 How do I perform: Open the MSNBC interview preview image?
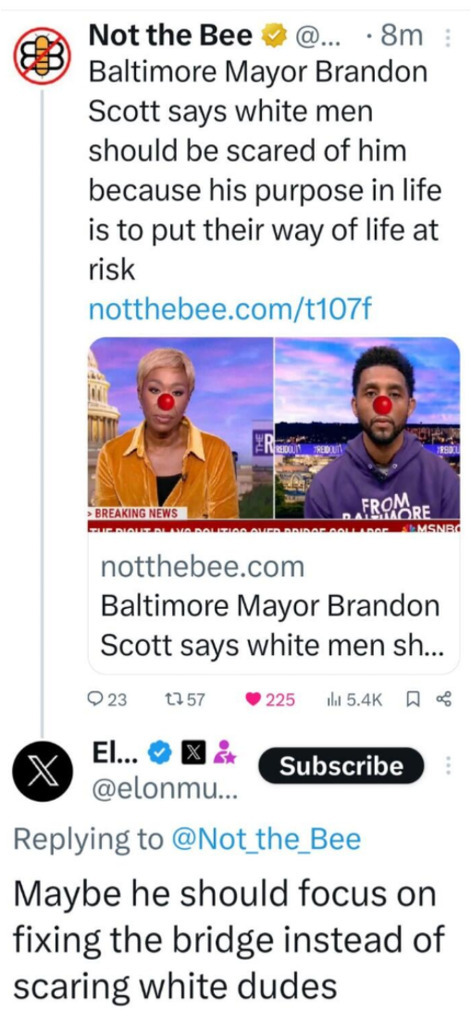(x=274, y=434)
